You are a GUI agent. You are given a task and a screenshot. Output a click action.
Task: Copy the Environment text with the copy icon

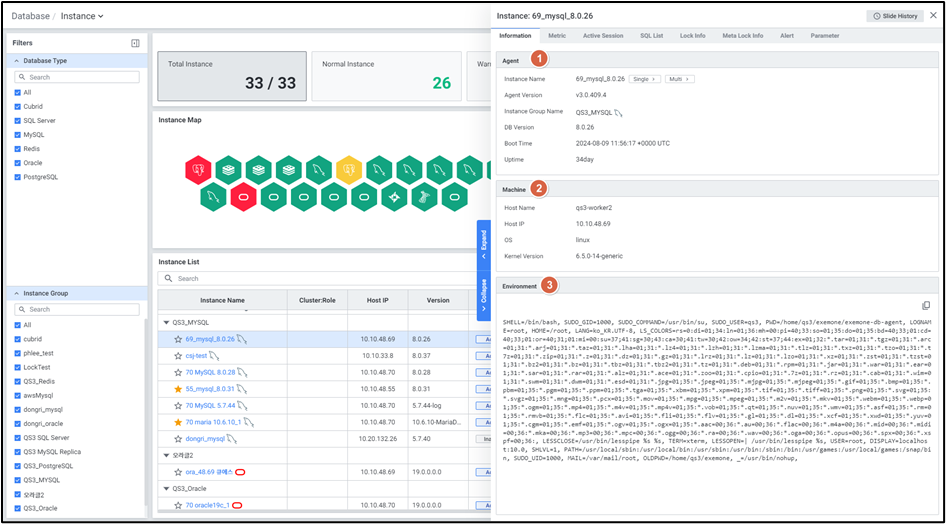tap(925, 305)
